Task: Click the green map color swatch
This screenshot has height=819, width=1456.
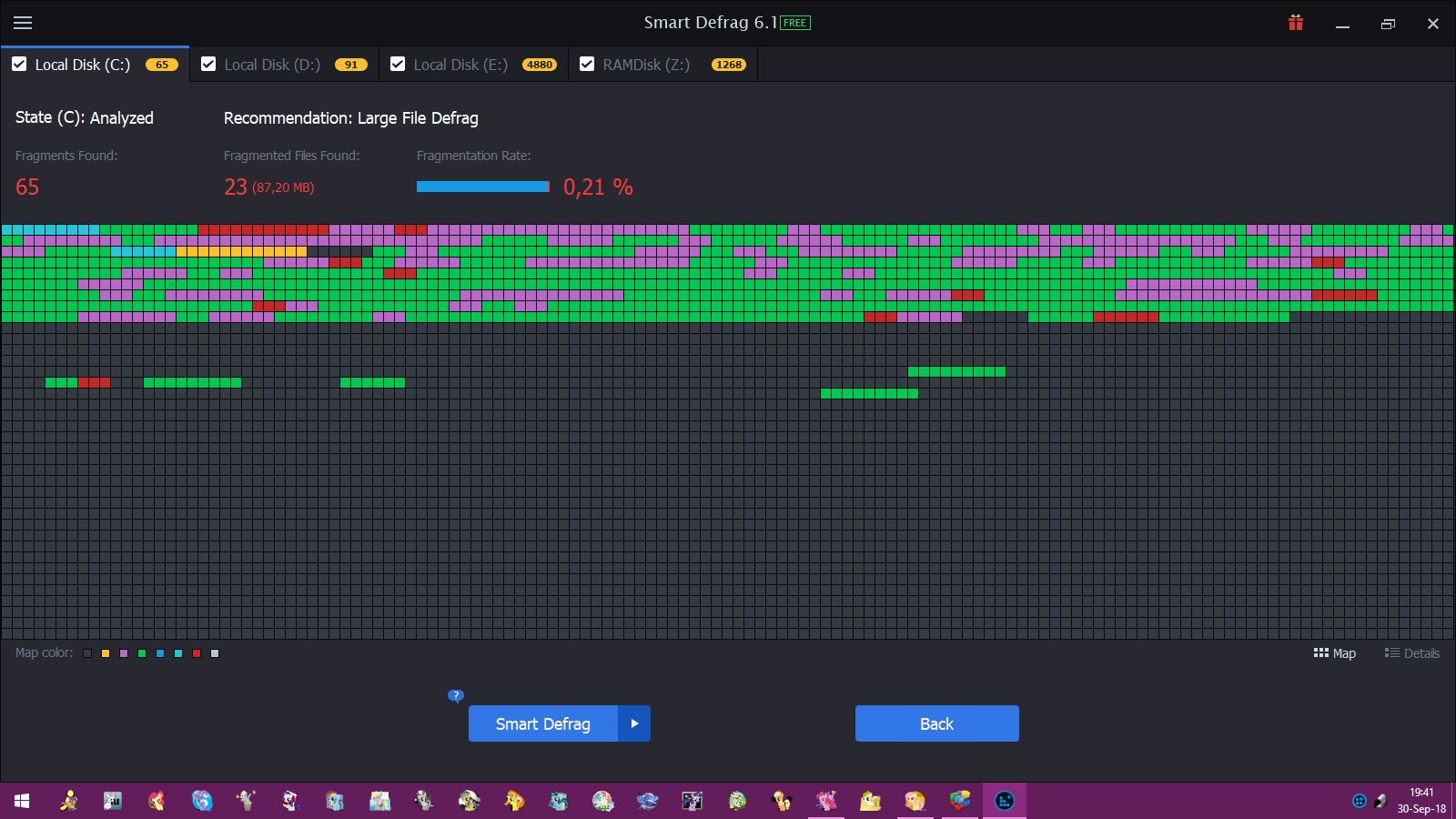Action: 142,653
